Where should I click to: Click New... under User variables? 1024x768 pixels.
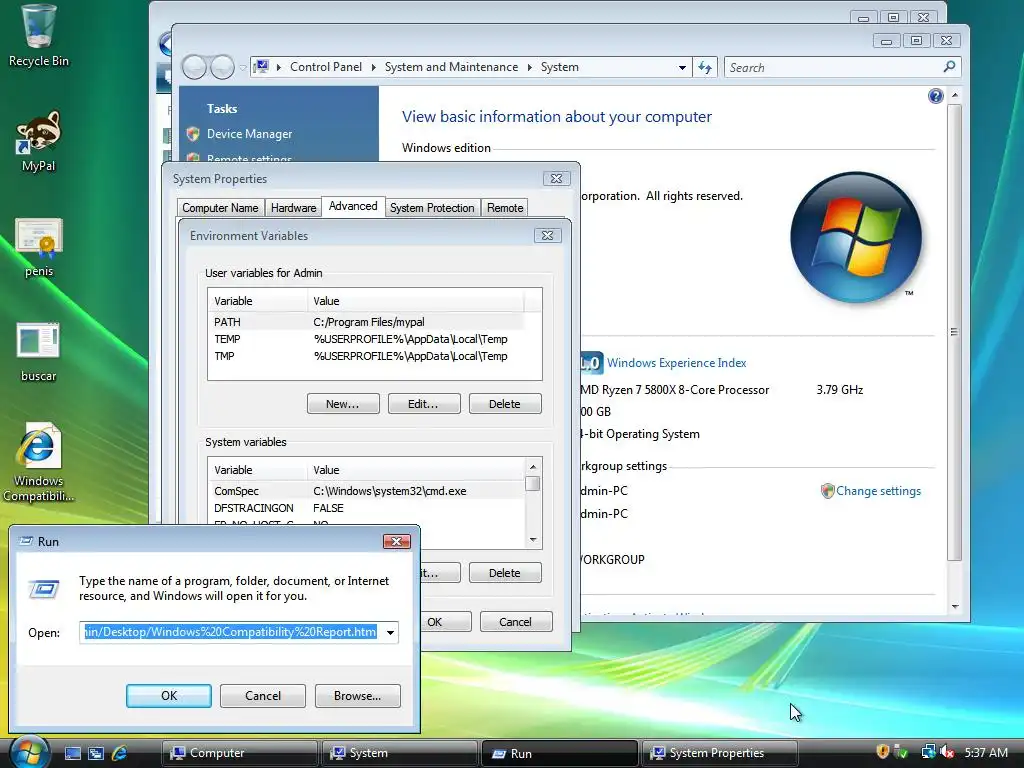[343, 404]
